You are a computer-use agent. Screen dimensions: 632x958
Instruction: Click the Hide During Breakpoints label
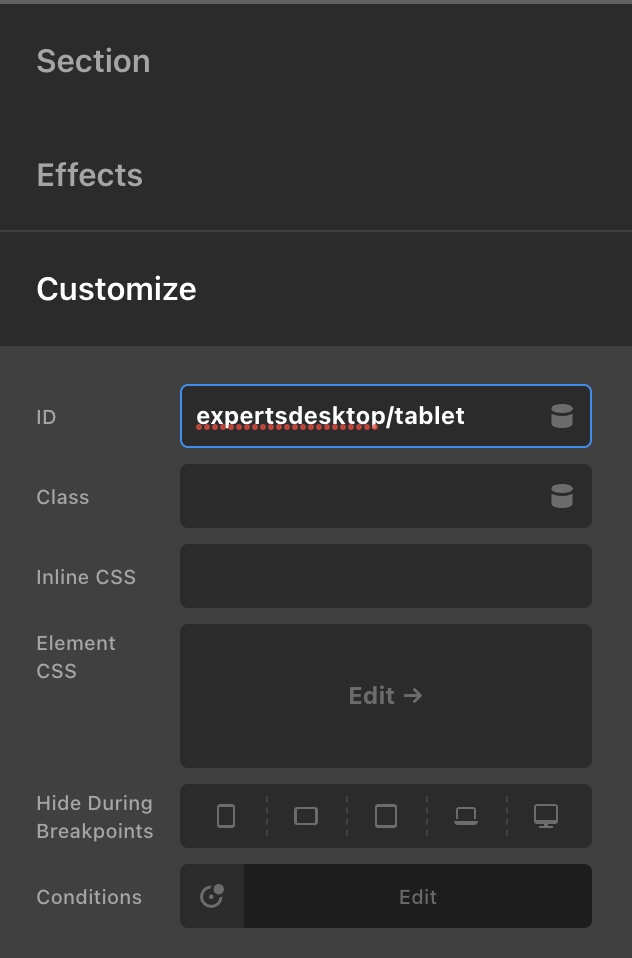pyautogui.click(x=95, y=817)
